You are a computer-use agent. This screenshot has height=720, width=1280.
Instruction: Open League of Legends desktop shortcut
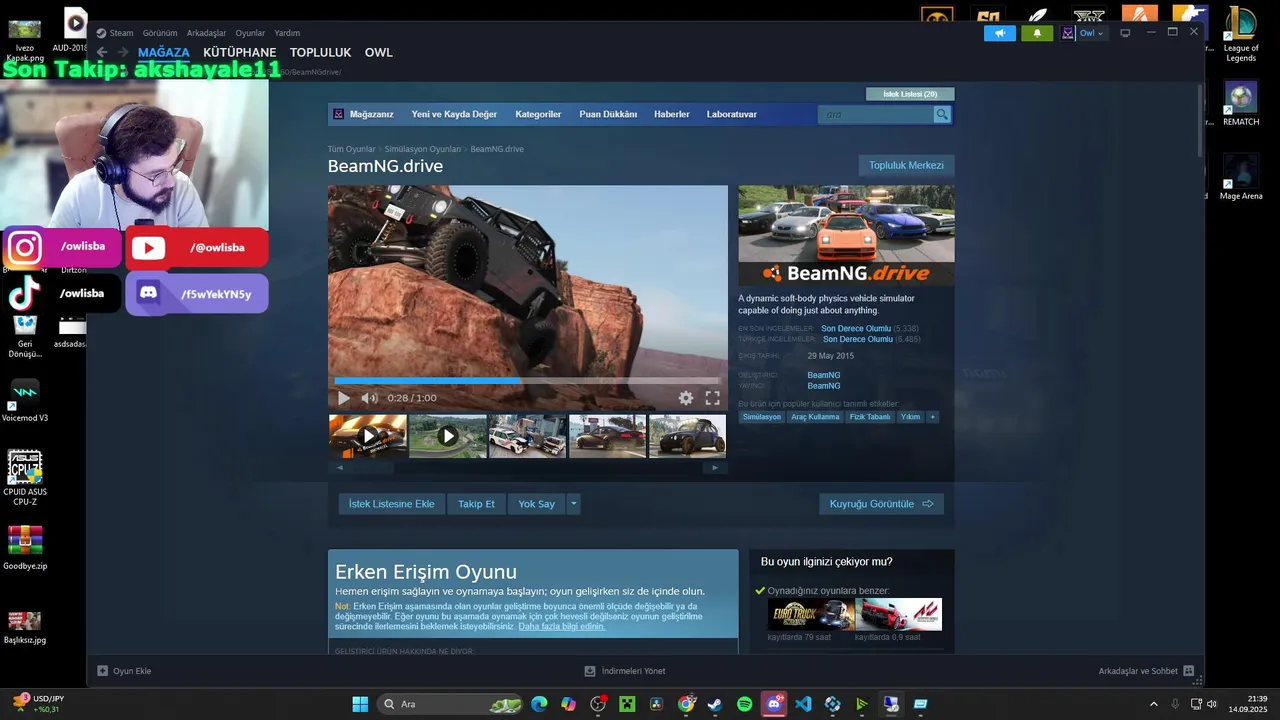coord(1241,35)
